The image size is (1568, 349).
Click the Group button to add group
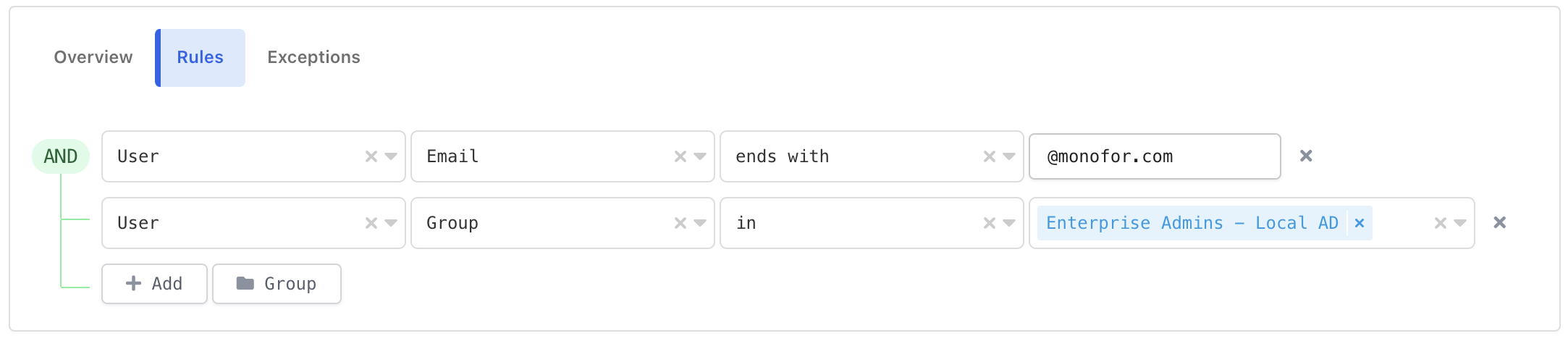(277, 284)
